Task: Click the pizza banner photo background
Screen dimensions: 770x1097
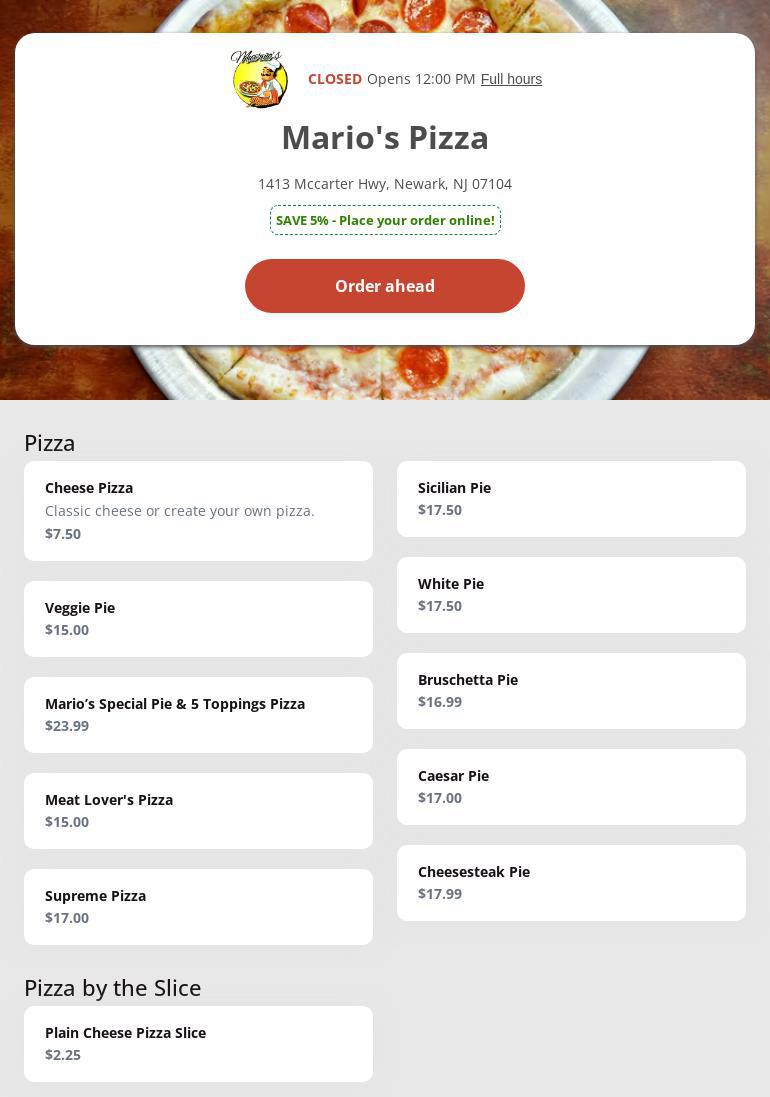Action: point(385,373)
